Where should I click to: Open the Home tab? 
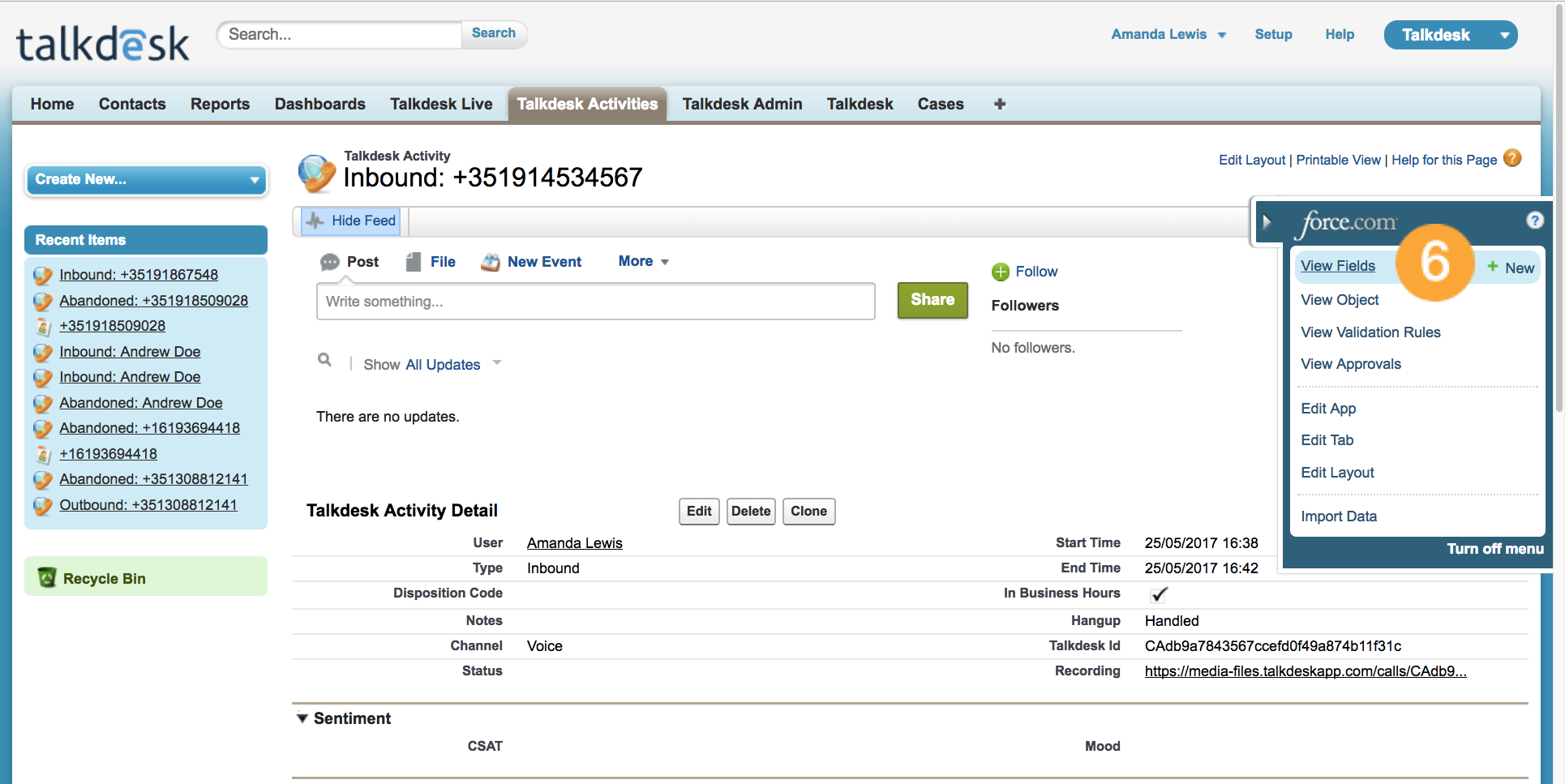click(52, 104)
